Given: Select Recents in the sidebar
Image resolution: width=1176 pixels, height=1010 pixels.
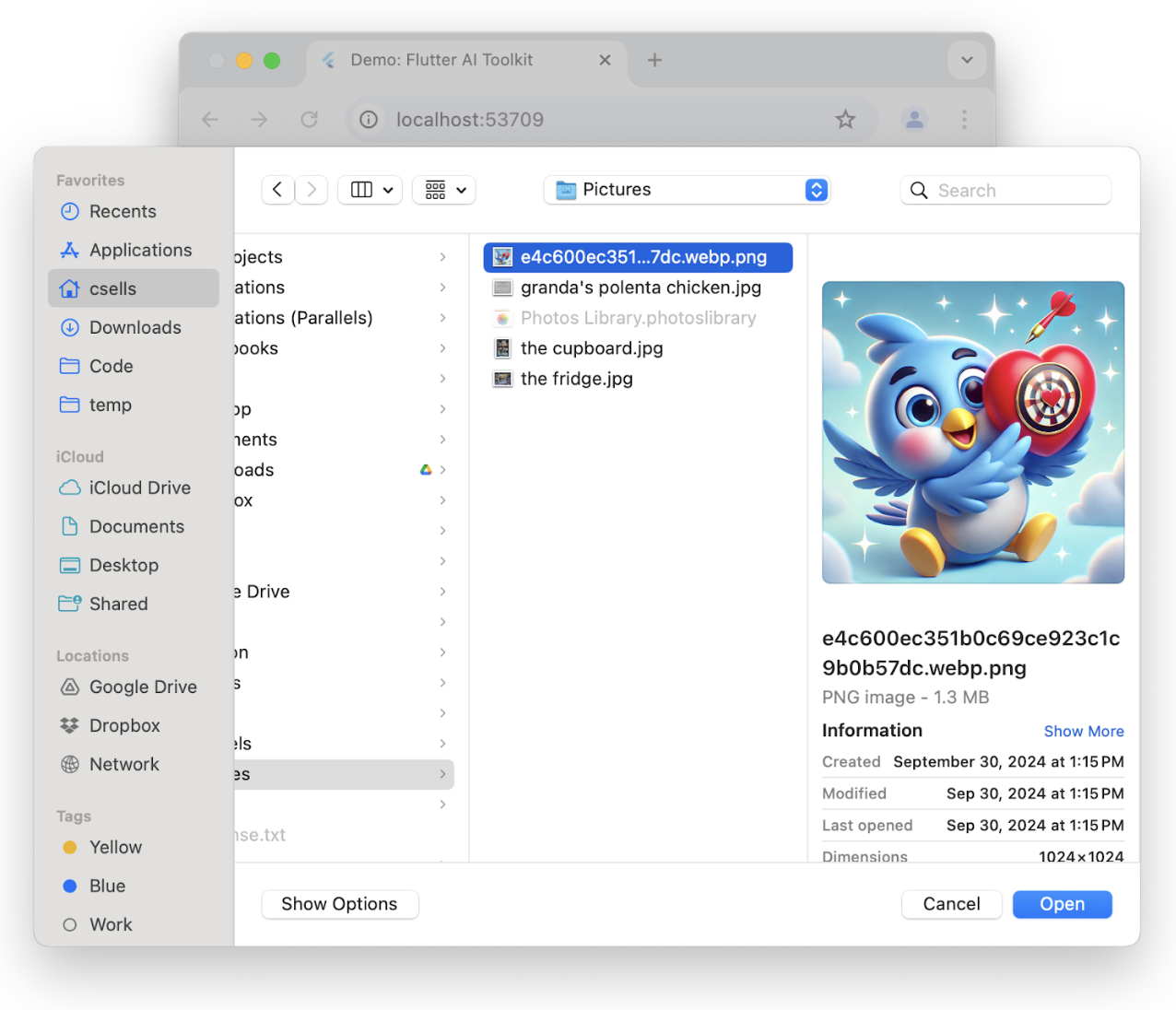Looking at the screenshot, I should pos(123,212).
